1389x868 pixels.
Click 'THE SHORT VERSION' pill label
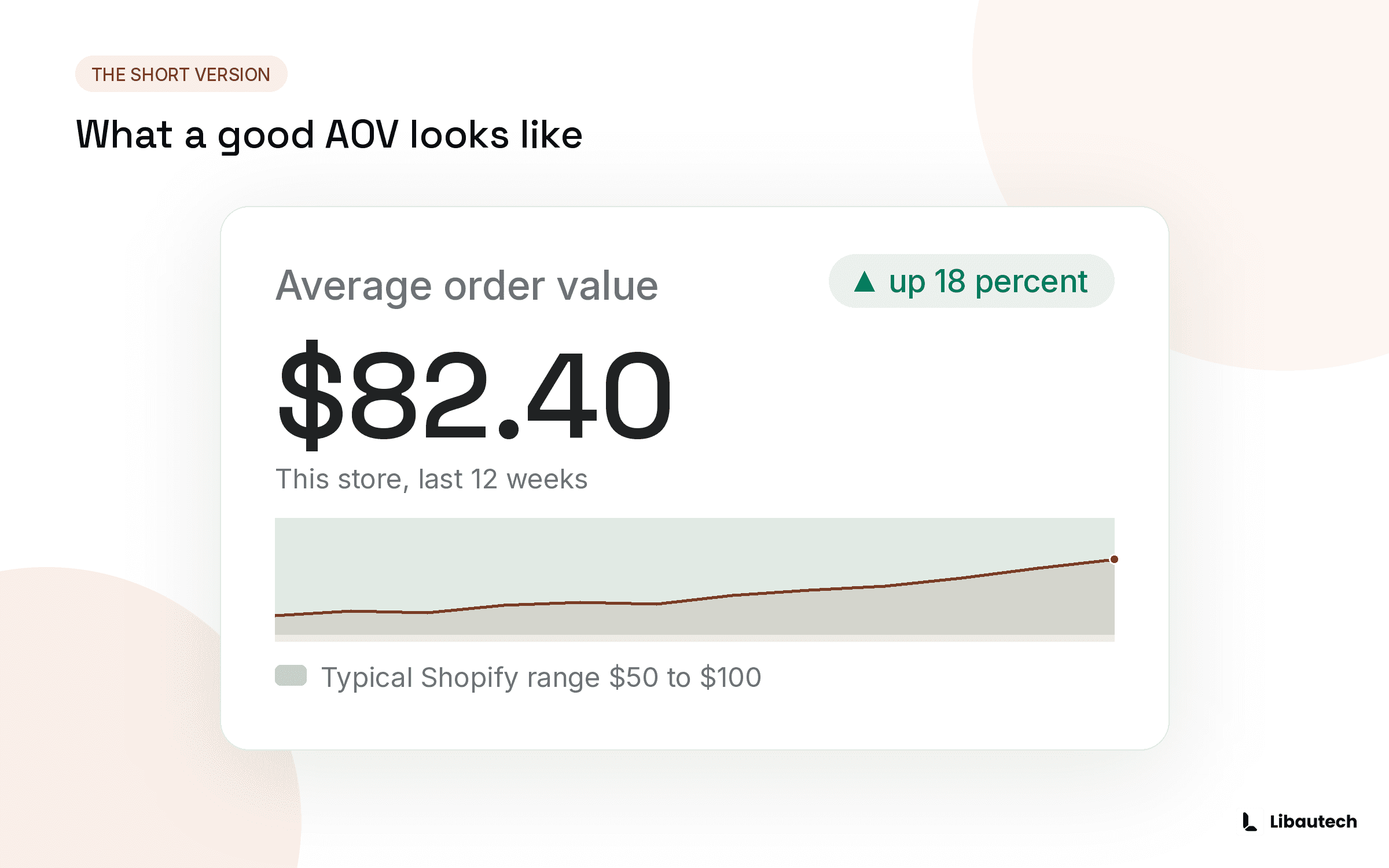(x=181, y=74)
